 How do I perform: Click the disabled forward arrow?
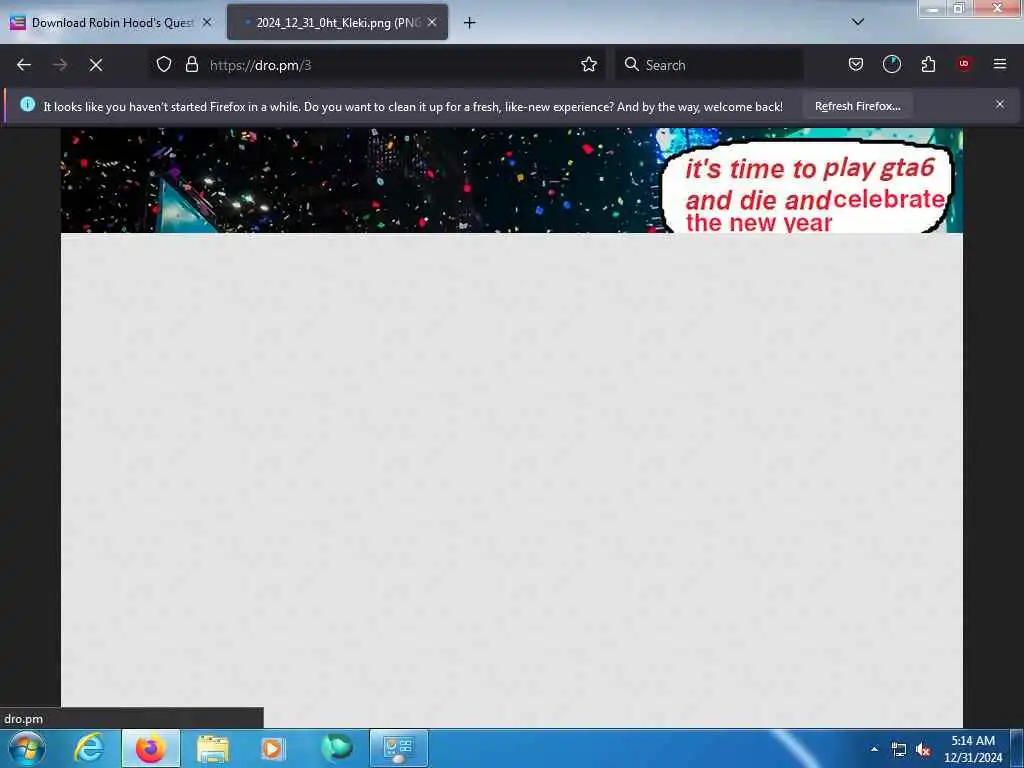click(60, 65)
